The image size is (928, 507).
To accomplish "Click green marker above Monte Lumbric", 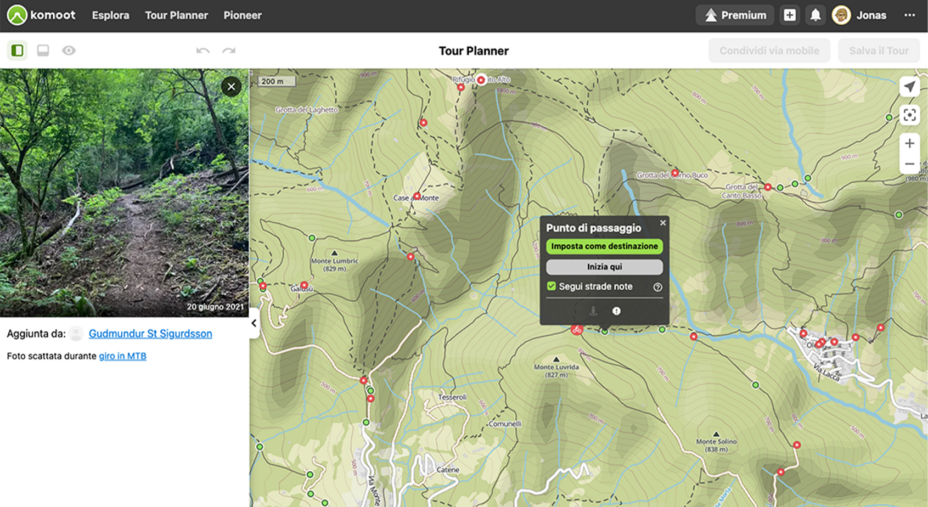I will pyautogui.click(x=312, y=238).
